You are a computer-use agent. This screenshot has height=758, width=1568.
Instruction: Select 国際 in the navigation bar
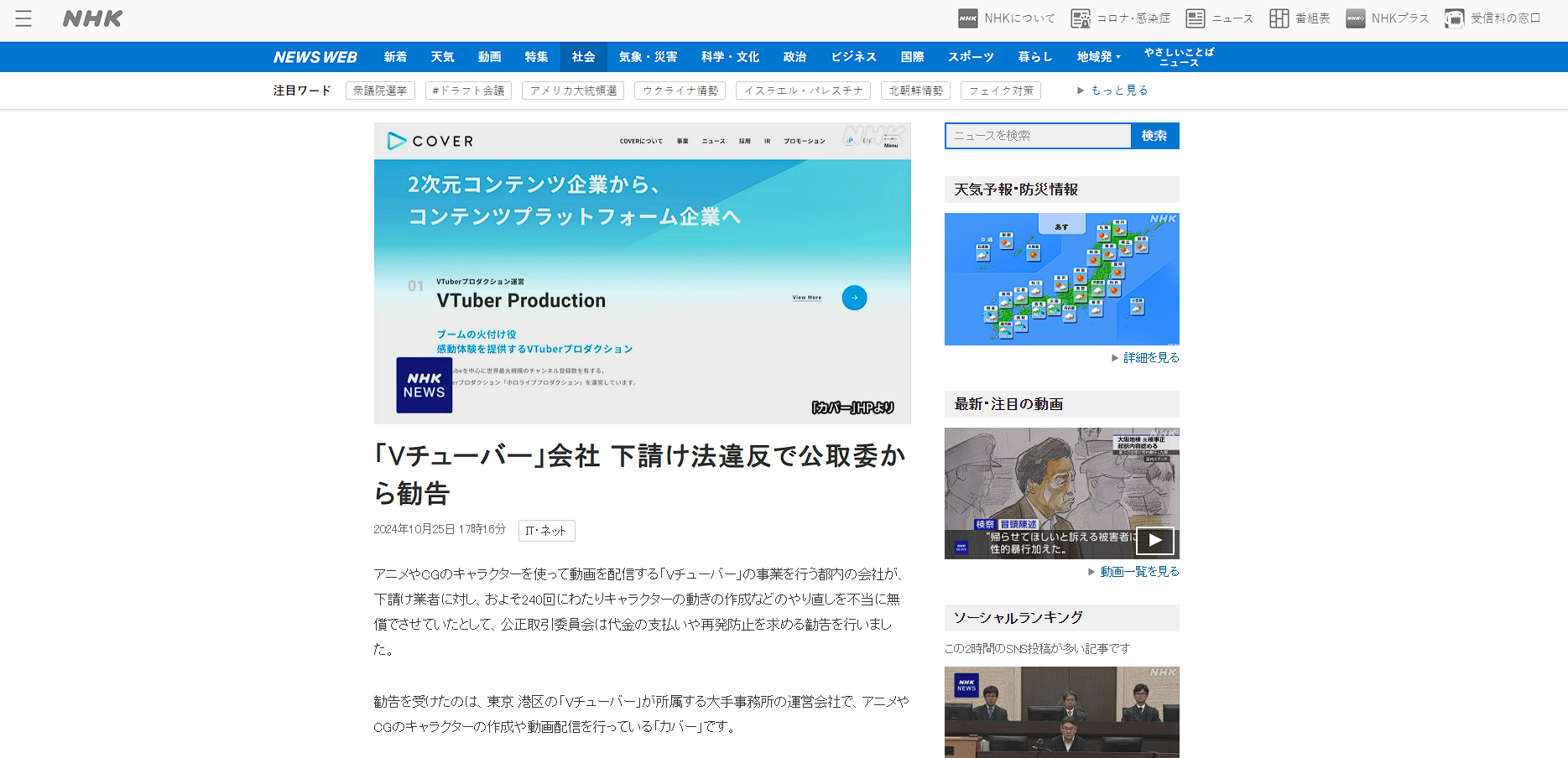pos(912,57)
